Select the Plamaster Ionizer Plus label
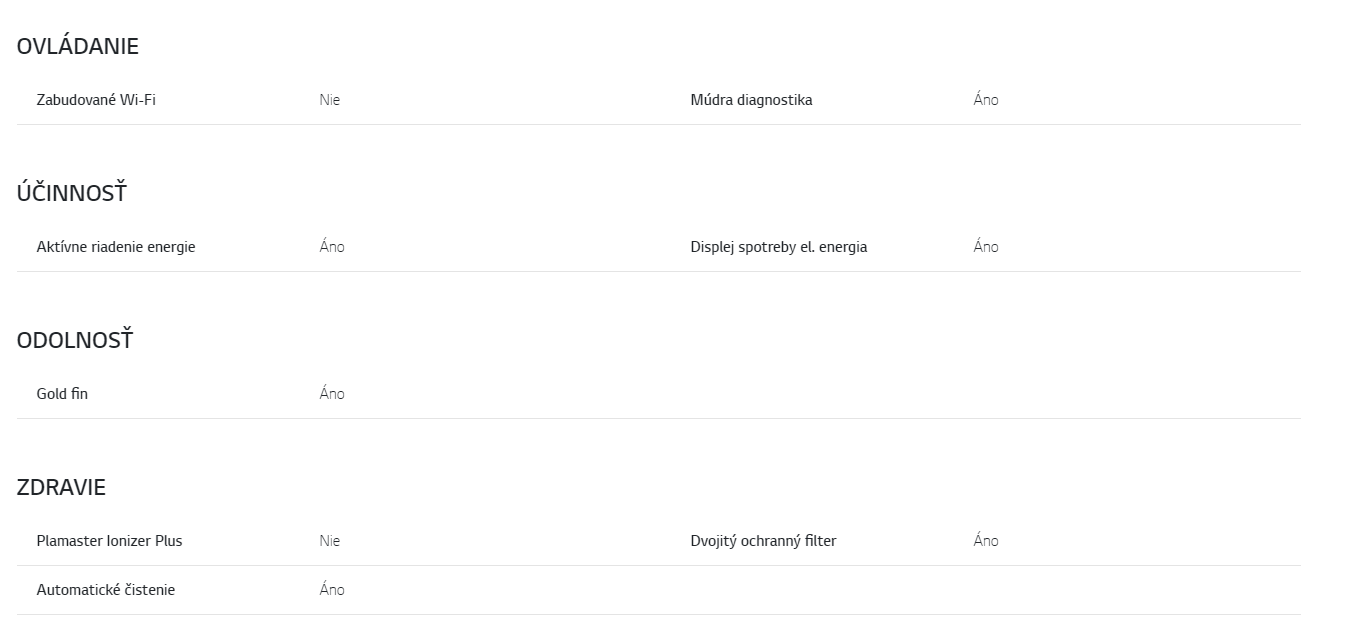1370x641 pixels. point(110,541)
